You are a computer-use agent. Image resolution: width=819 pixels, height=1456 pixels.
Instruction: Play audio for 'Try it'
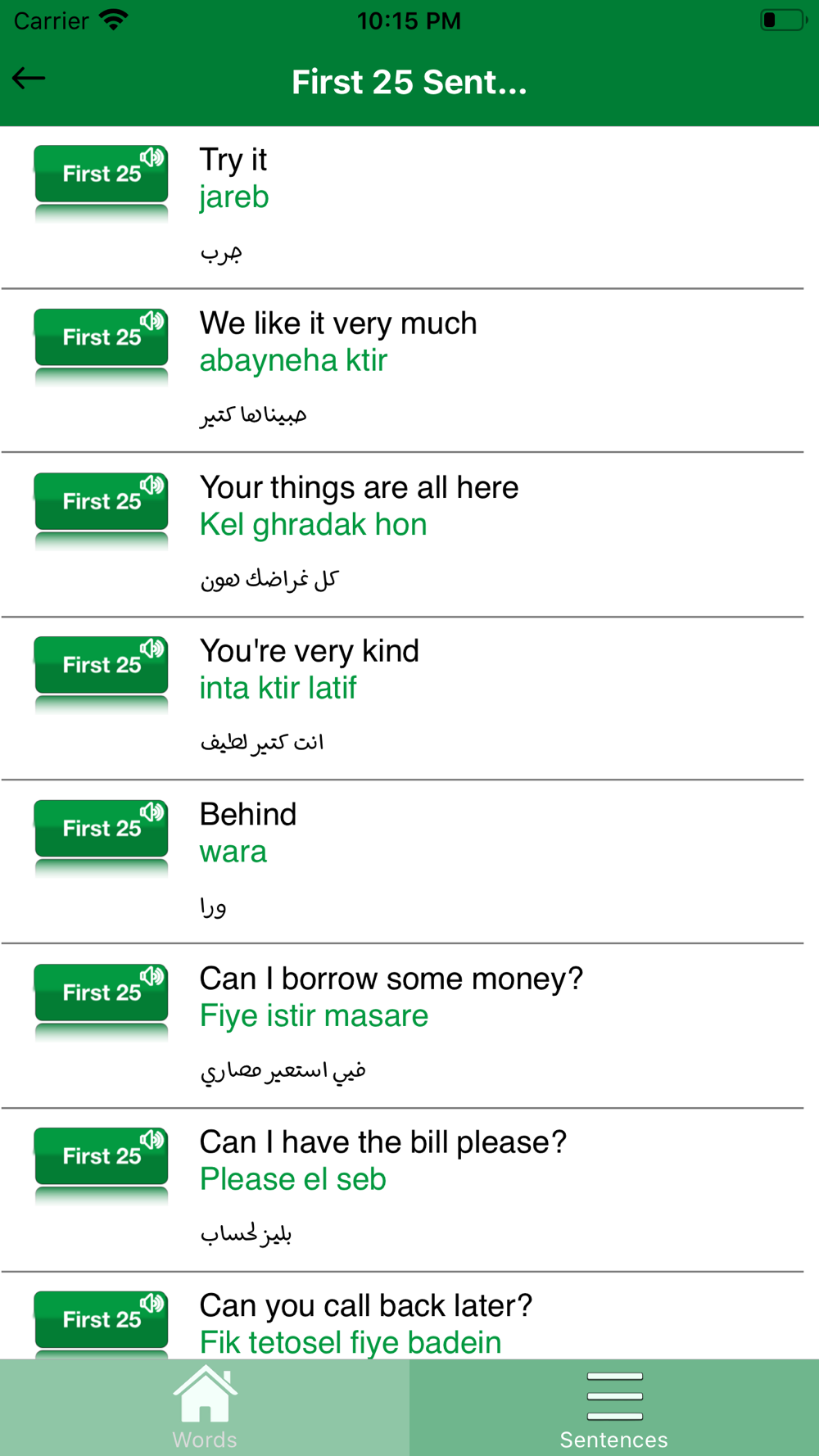pos(102,174)
